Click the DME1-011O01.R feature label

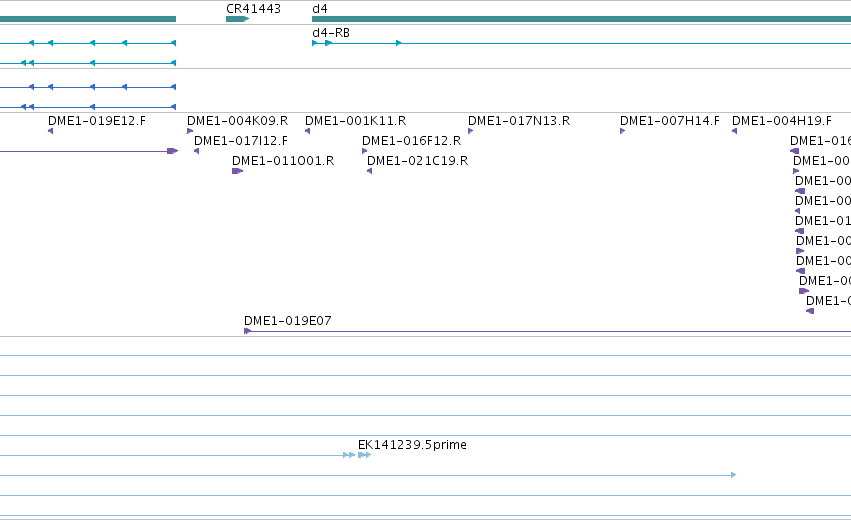coord(283,161)
